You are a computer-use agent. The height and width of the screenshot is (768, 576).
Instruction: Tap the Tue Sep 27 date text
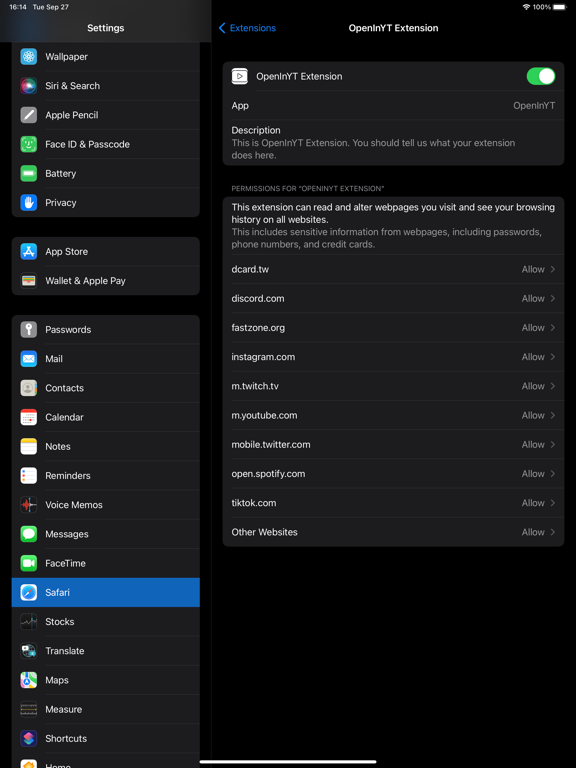[x=50, y=7]
